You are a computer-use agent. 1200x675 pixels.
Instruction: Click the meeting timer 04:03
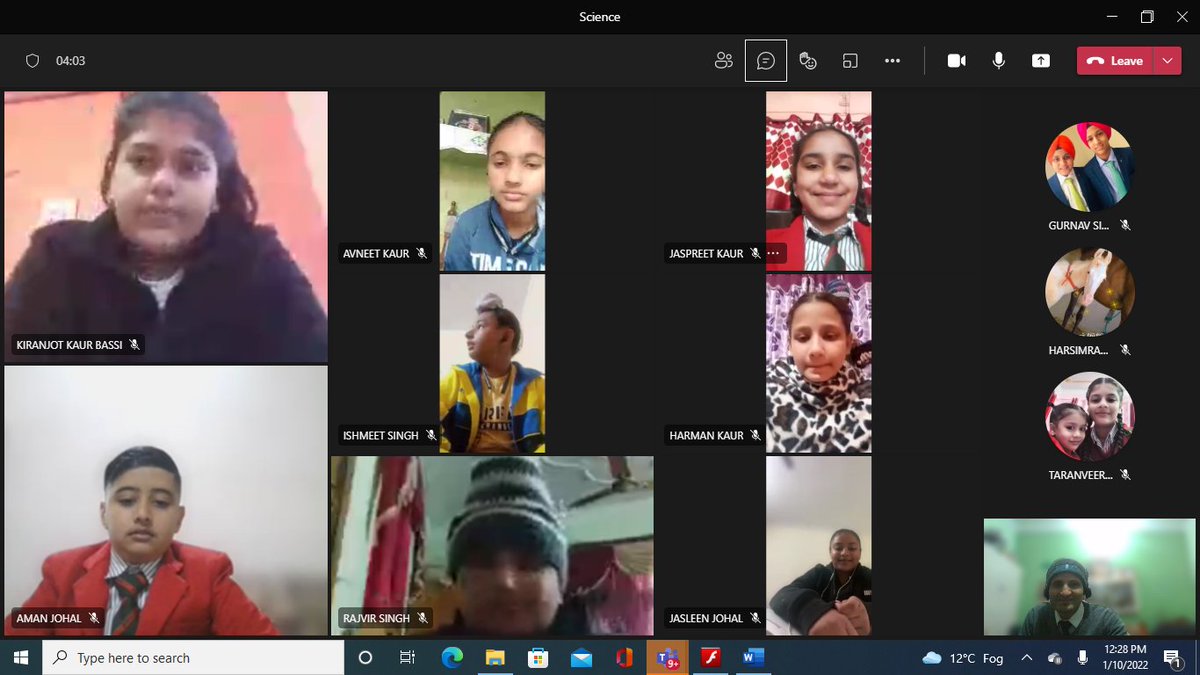70,61
